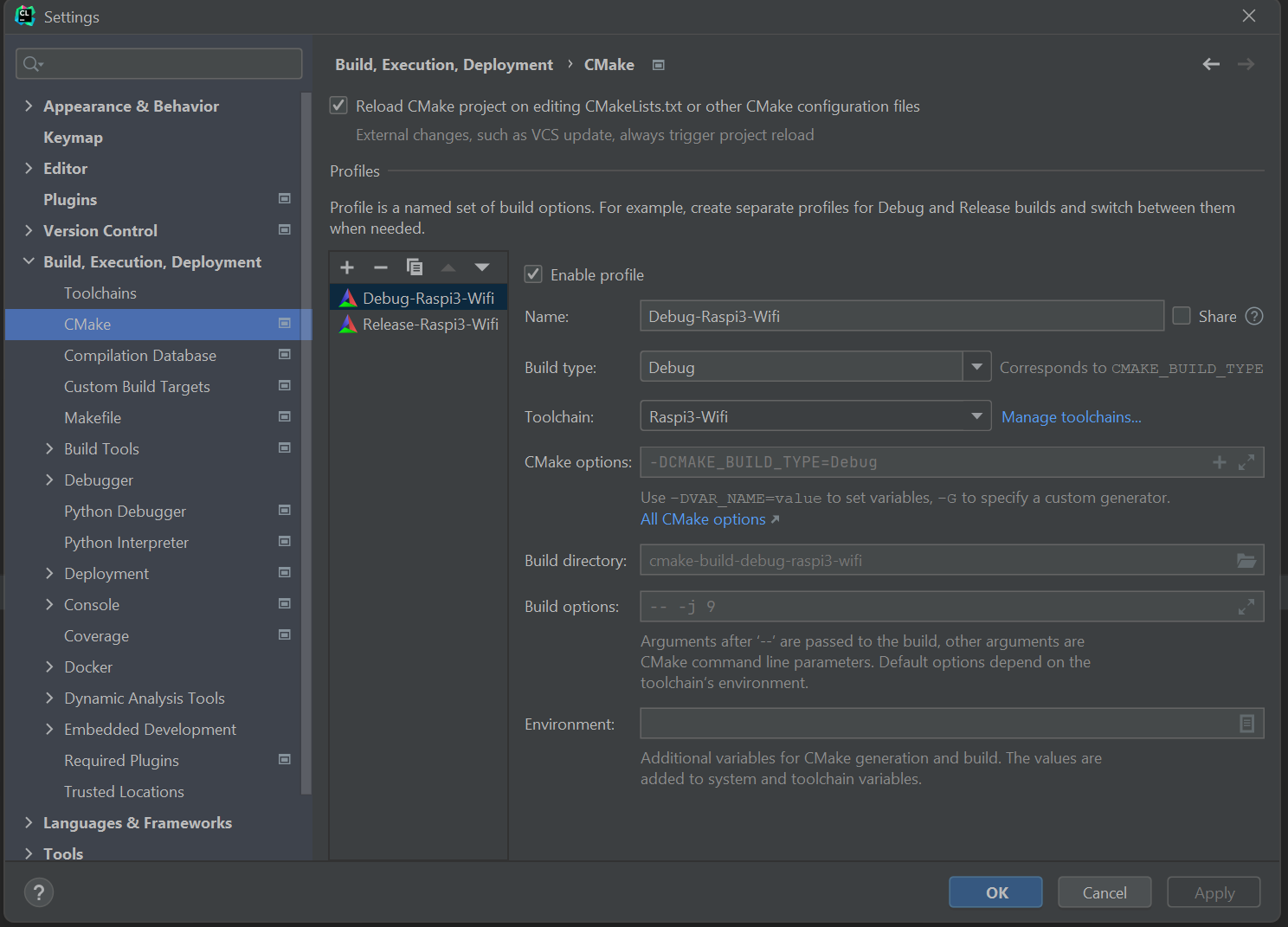Select the Release-Raspi3-Wifi profile
This screenshot has height=927, width=1288.
(430, 325)
